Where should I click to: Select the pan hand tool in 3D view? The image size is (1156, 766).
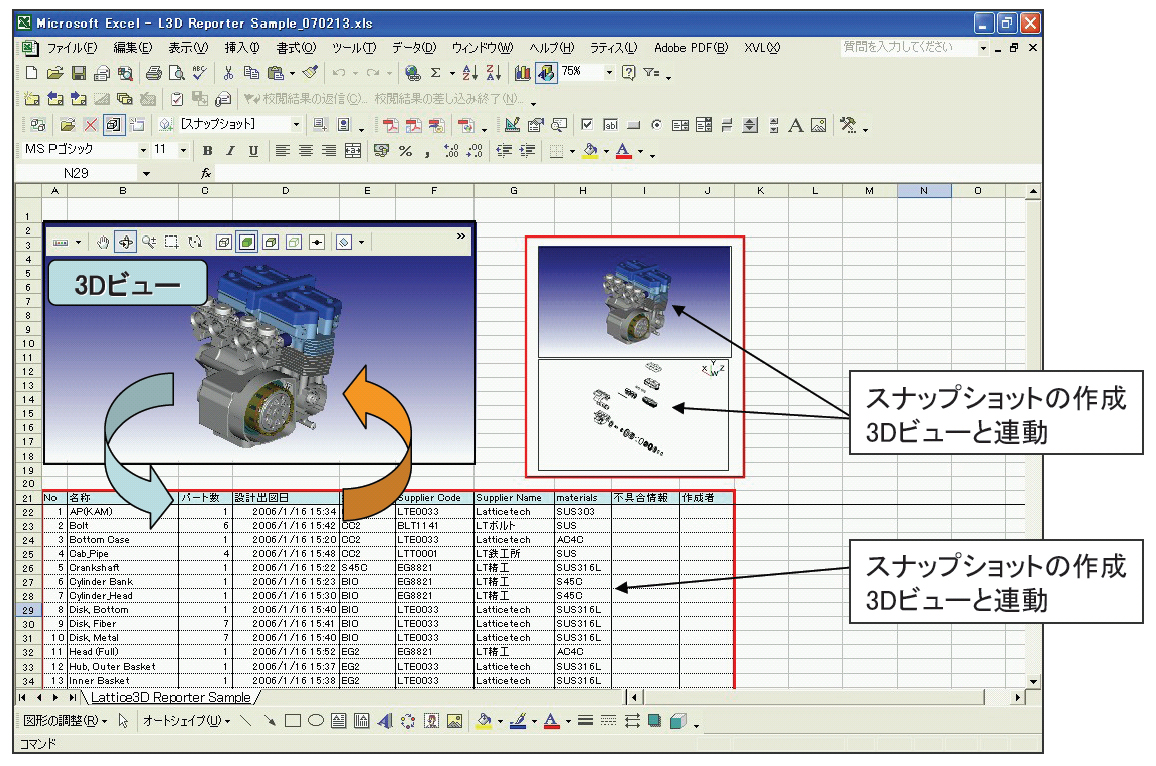pos(103,243)
